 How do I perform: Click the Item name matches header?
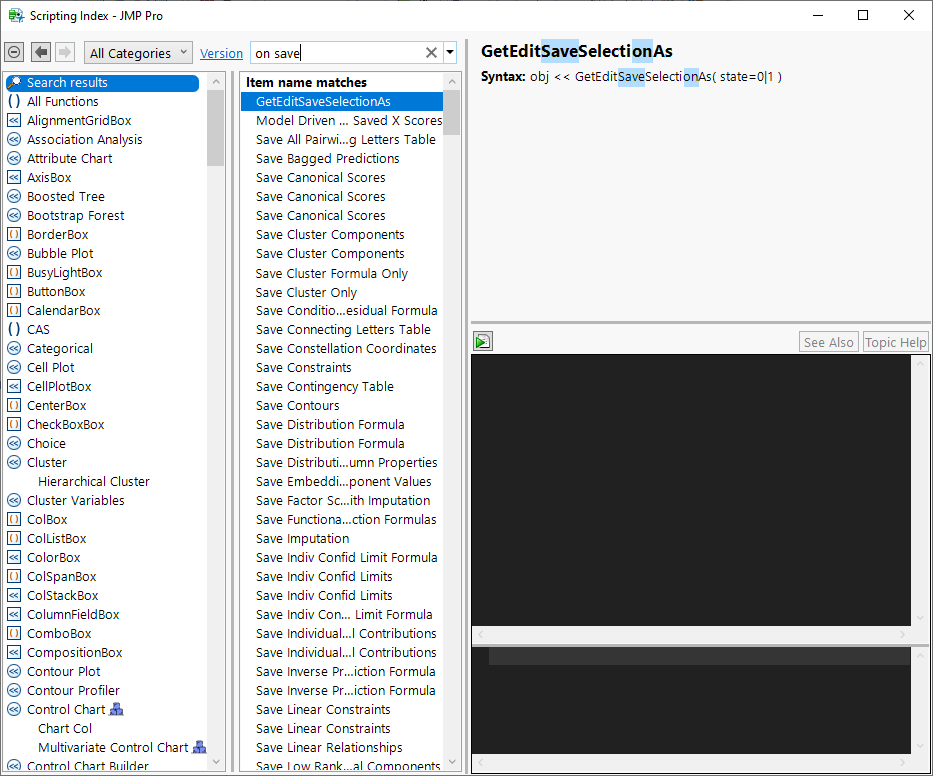click(x=306, y=82)
